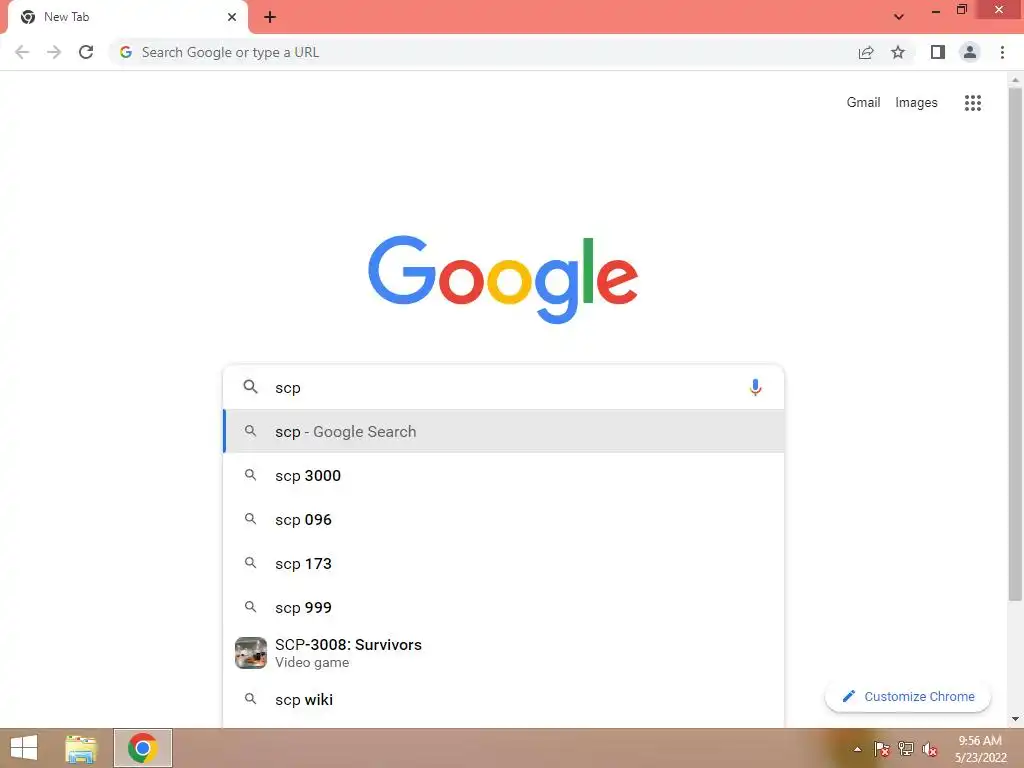Click the Google logo
The height and width of the screenshot is (768, 1024).
[x=503, y=278]
